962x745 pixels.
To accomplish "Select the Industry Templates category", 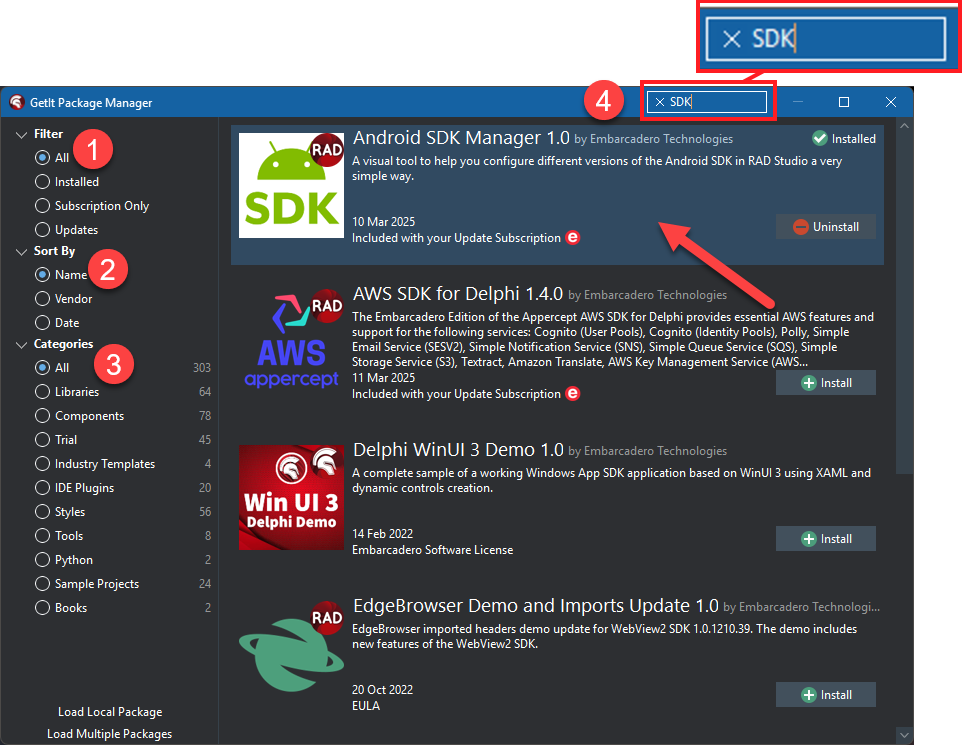I will point(95,463).
